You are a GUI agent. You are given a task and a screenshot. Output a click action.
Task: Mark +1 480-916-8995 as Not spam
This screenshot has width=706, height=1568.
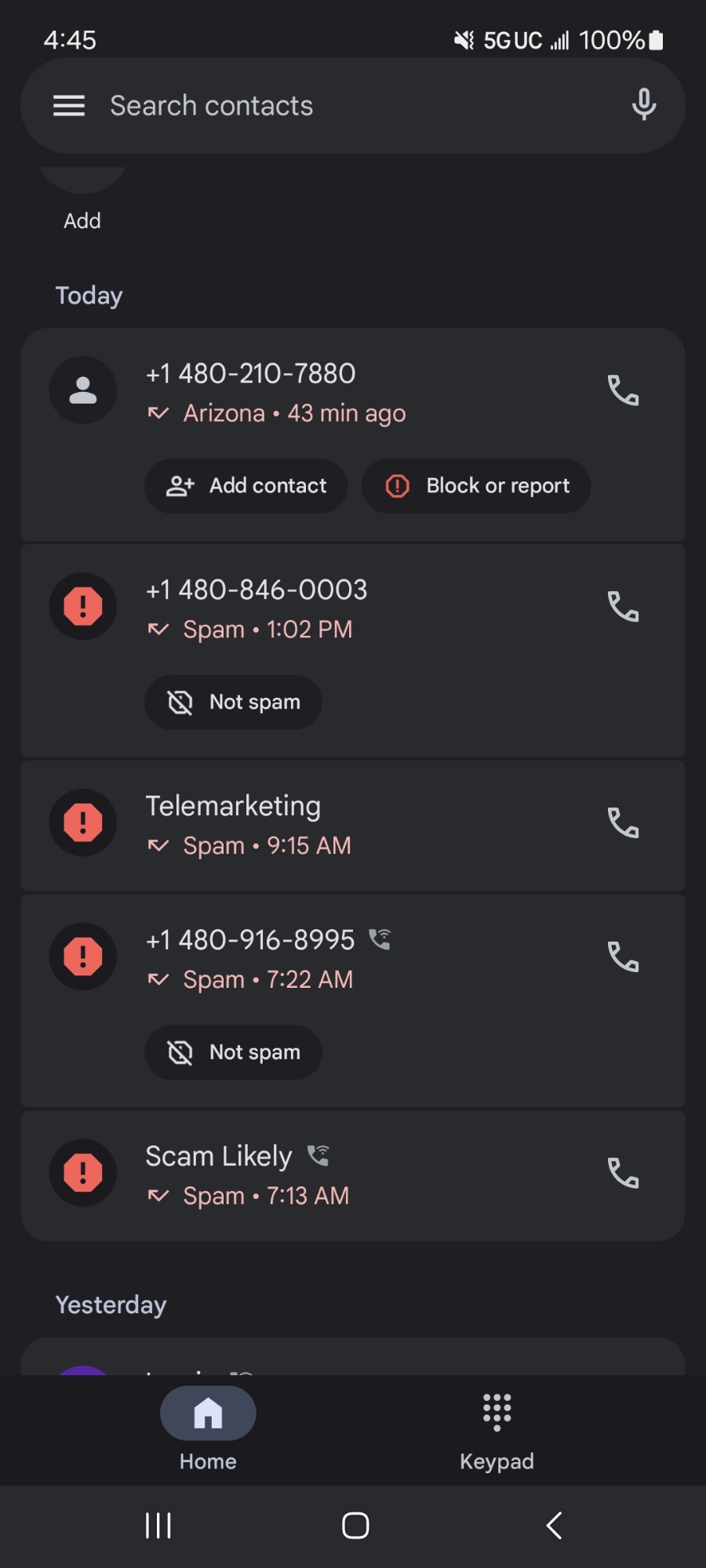(x=234, y=1052)
